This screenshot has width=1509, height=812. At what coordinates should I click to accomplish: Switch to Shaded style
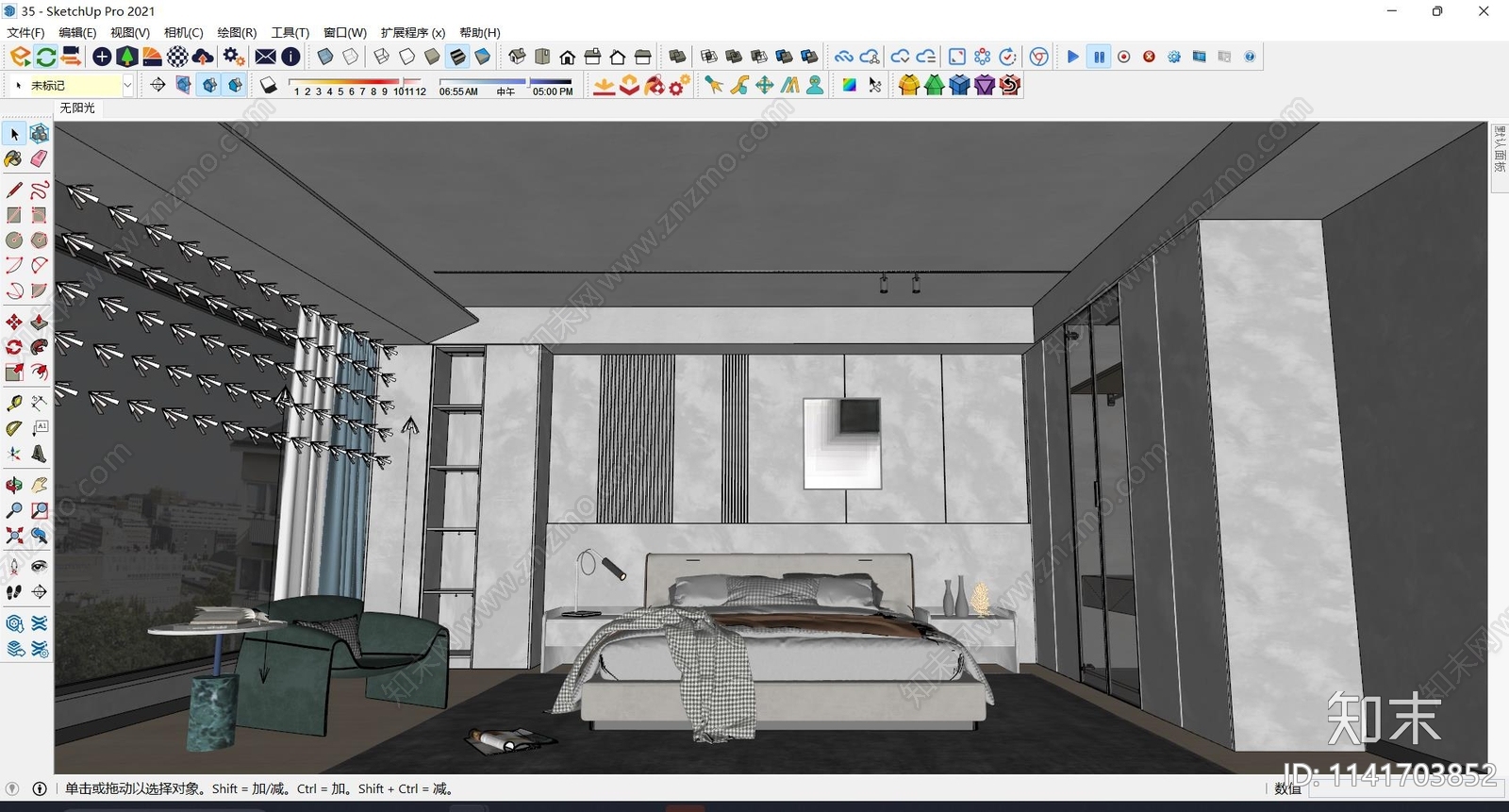(x=432, y=57)
